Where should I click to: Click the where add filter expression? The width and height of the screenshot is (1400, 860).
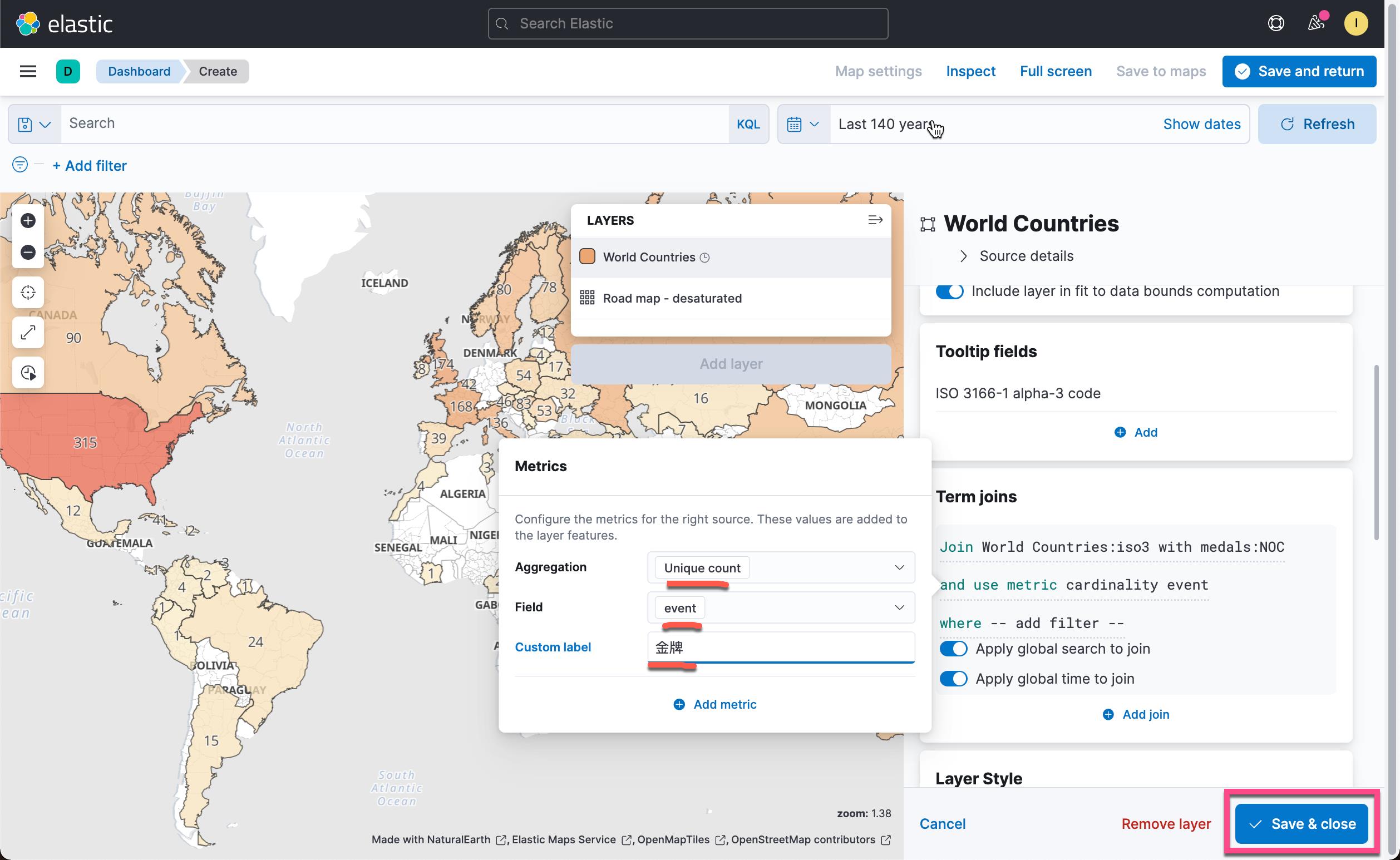[1032, 623]
